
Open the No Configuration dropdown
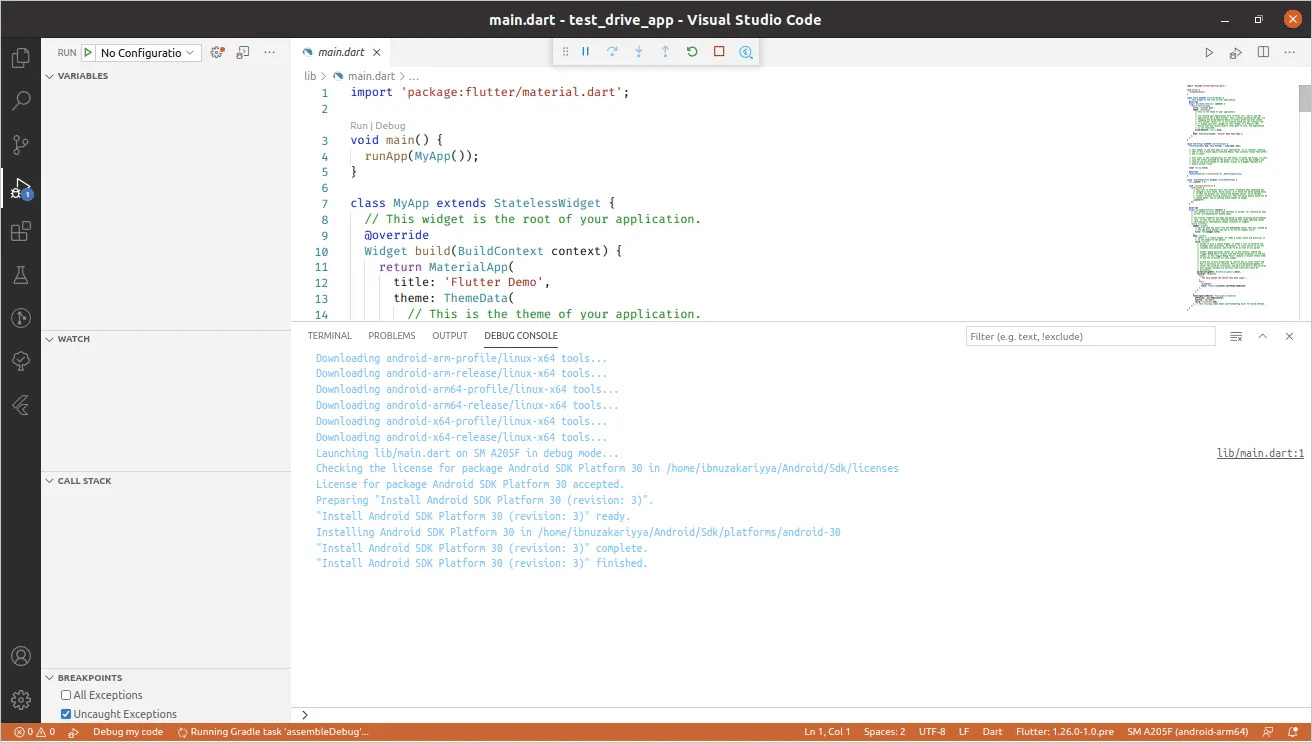tap(148, 53)
